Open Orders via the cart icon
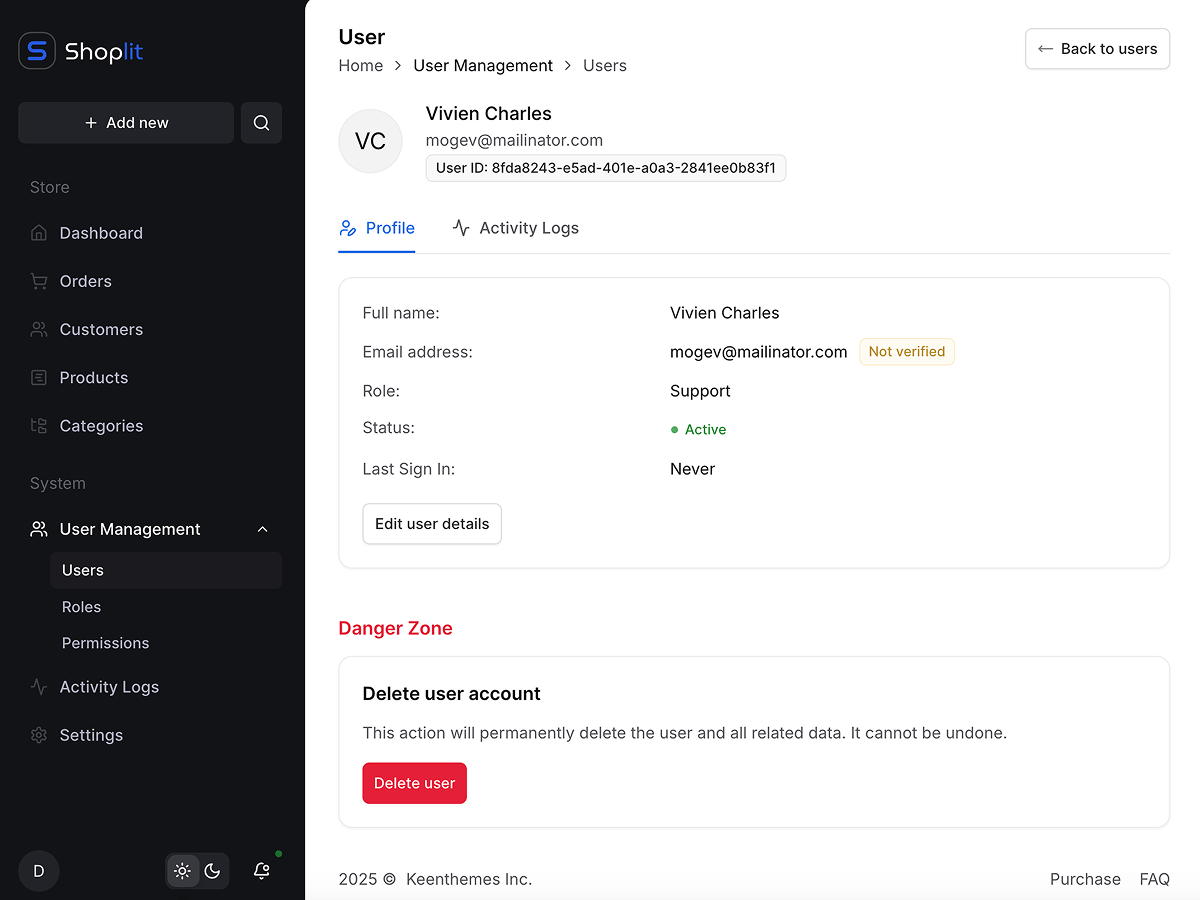 [x=39, y=281]
